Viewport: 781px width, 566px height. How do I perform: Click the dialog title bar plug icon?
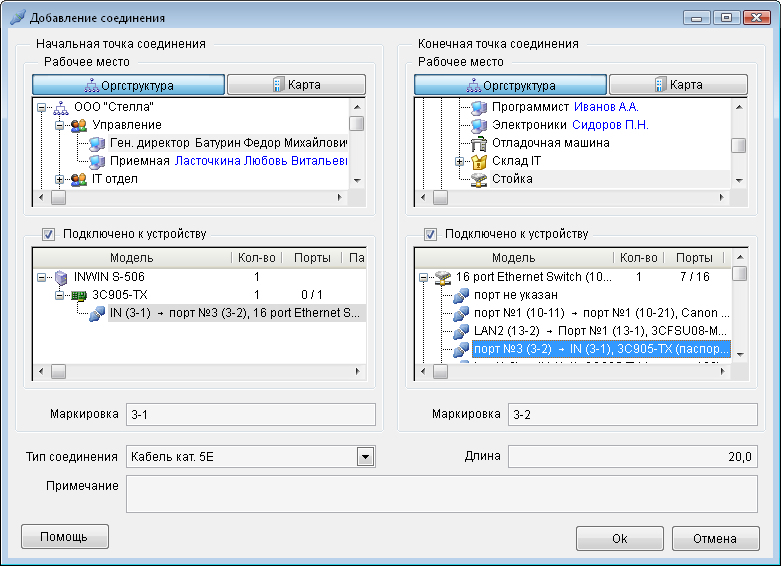pos(17,17)
